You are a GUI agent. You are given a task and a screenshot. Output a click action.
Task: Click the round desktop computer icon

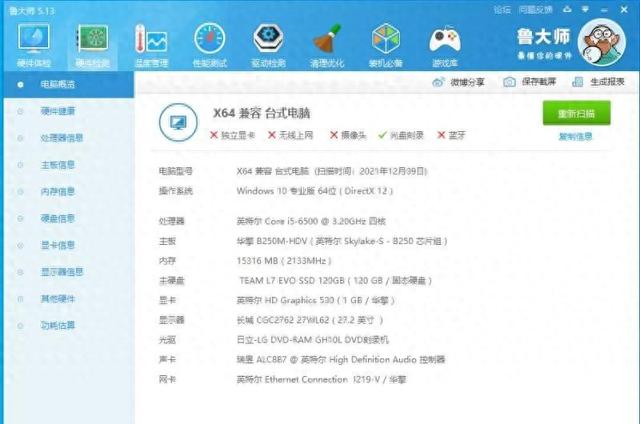click(178, 122)
